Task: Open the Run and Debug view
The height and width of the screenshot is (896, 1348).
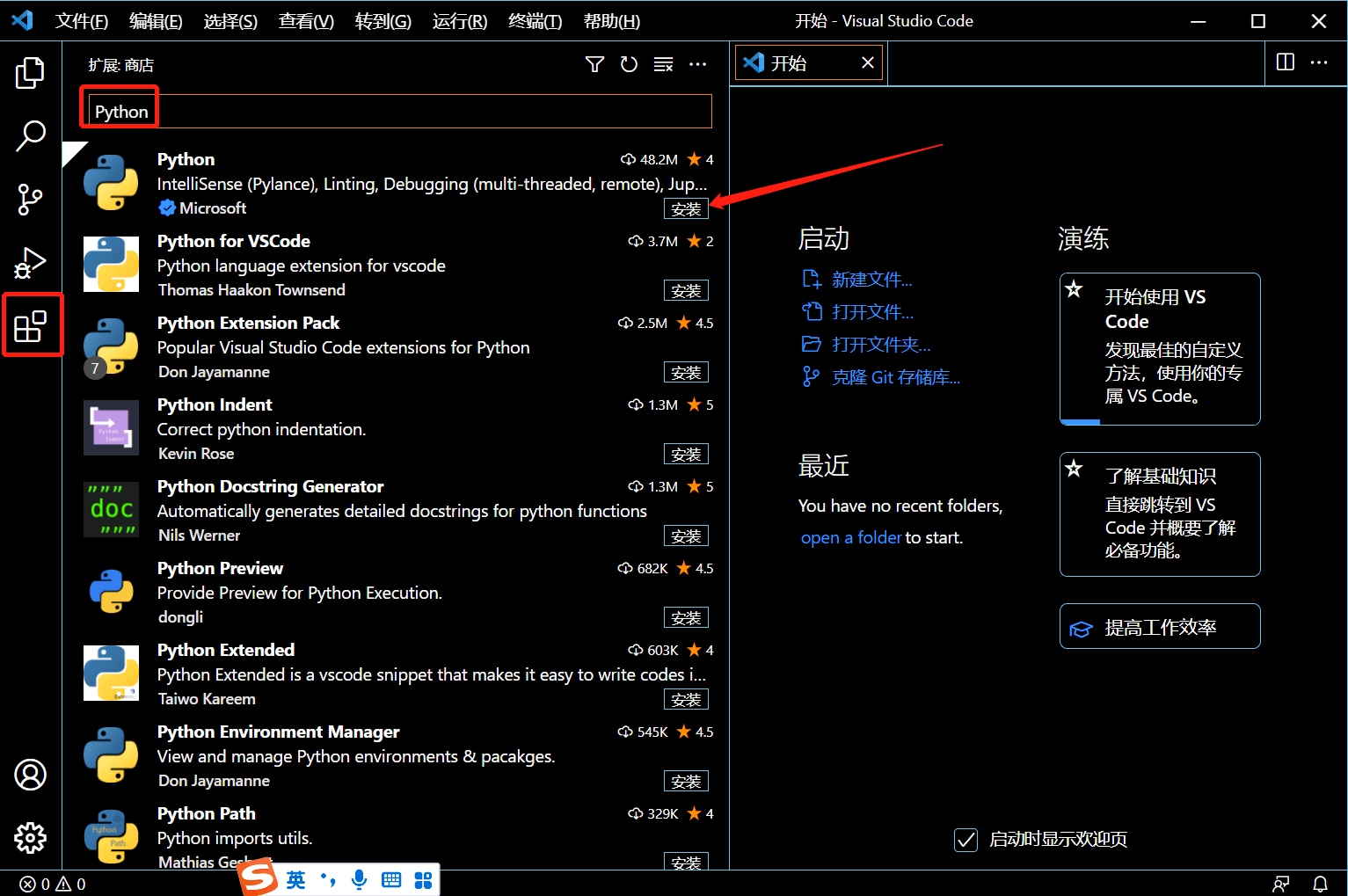Action: [30, 263]
